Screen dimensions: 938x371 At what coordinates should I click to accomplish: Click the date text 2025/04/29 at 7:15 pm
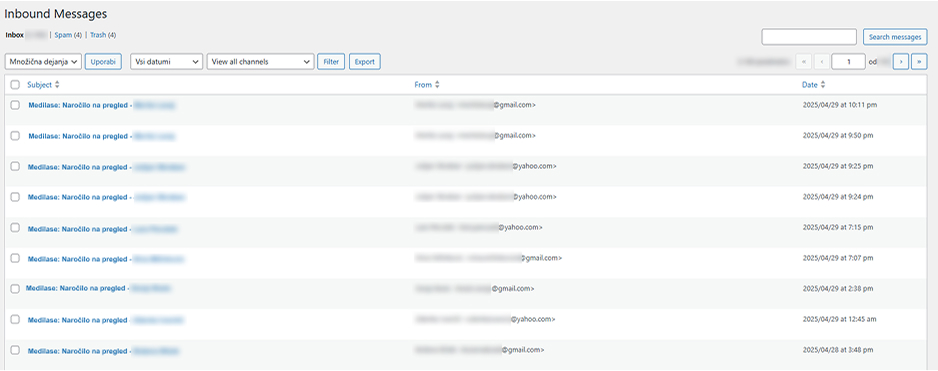838,227
